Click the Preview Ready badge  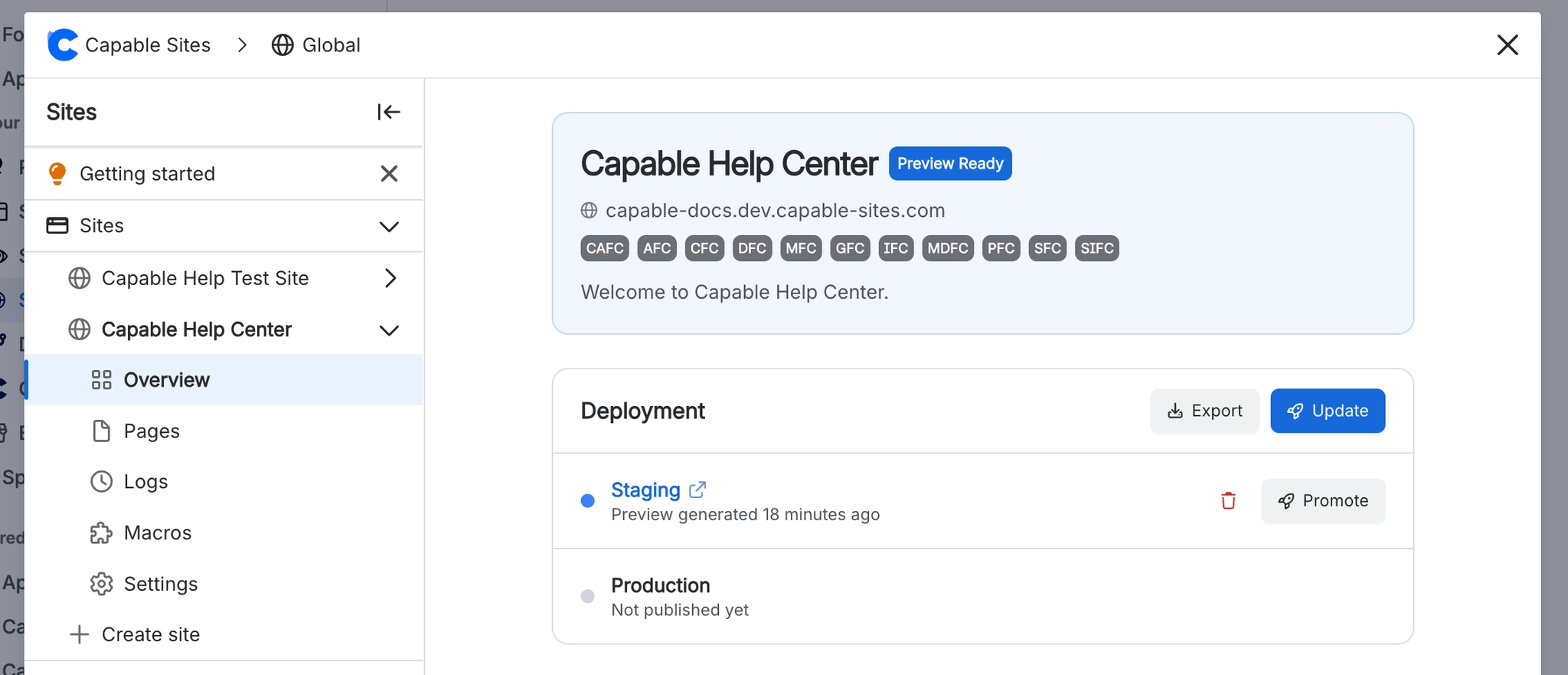[950, 164]
